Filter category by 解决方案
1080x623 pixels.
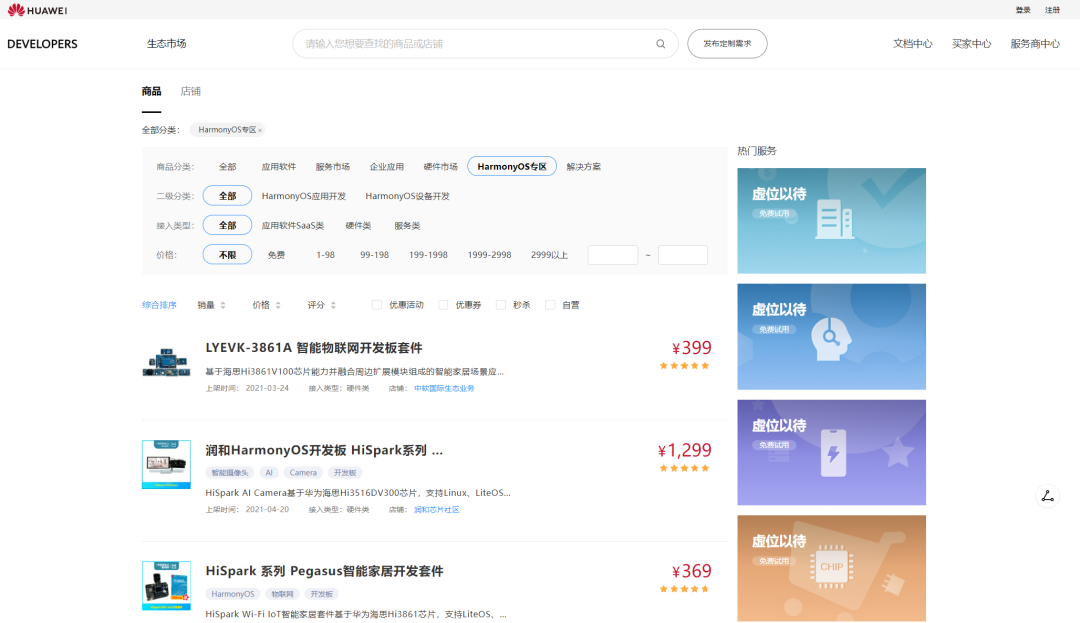point(583,167)
